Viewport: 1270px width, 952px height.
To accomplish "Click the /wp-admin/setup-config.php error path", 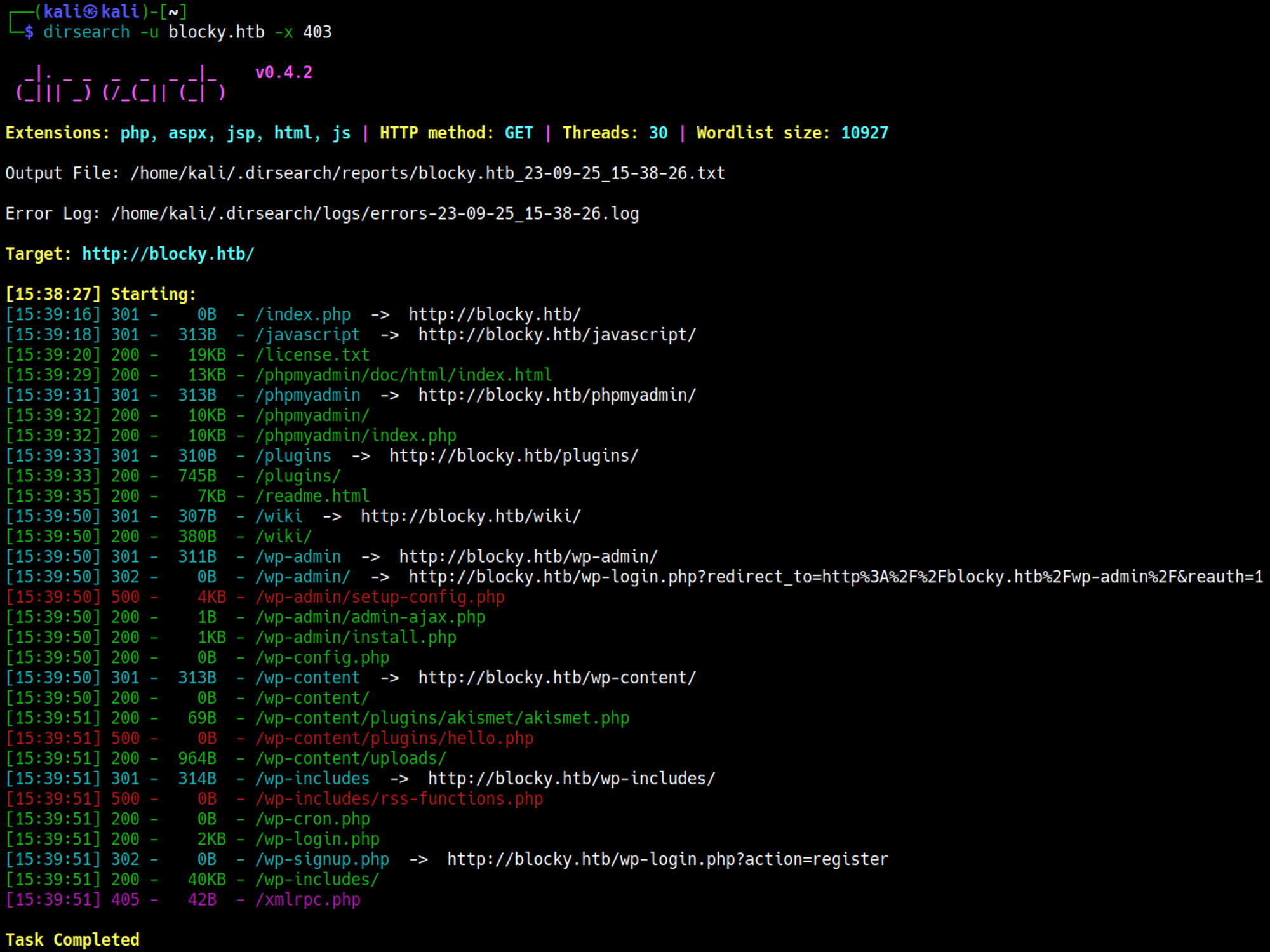I will [380, 597].
